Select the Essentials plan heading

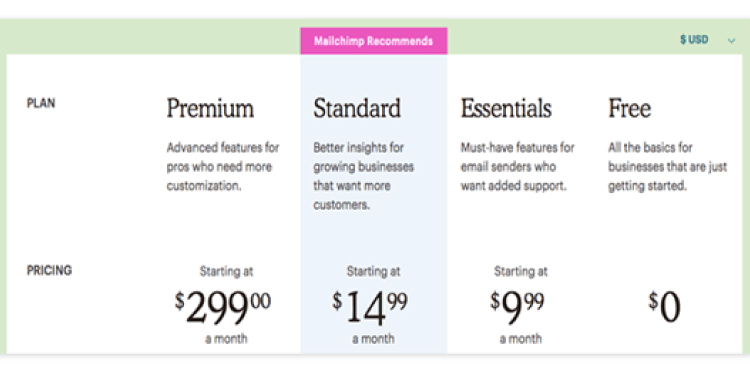[506, 108]
